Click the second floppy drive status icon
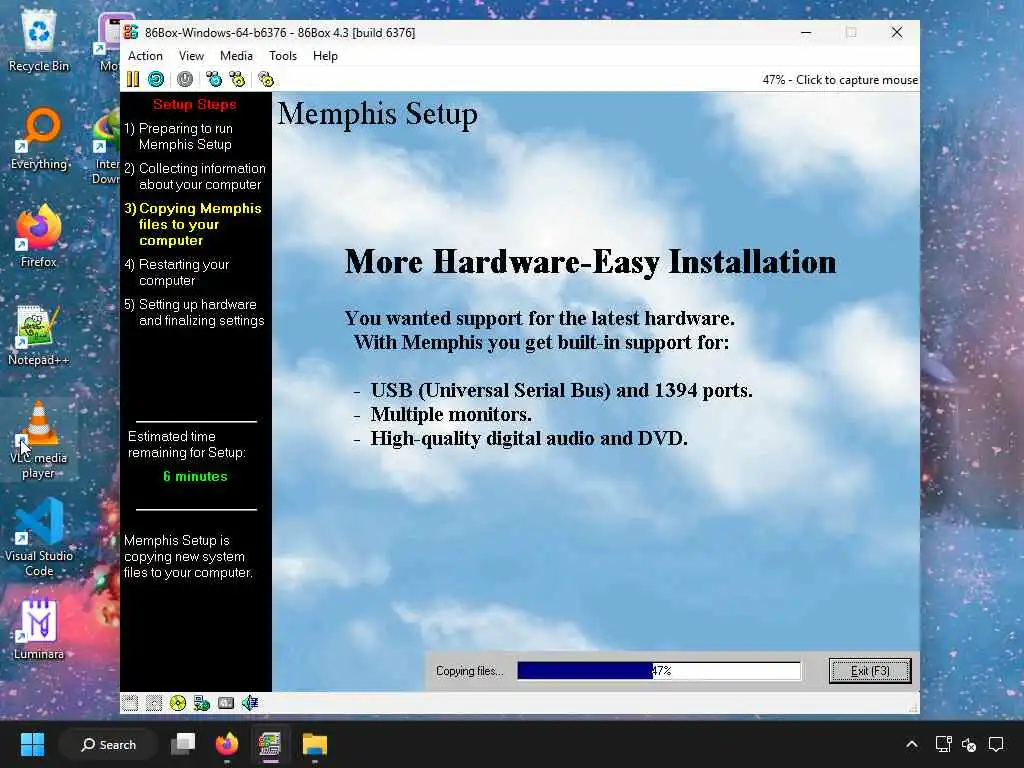Screen dimensions: 1024x768 click(x=154, y=703)
